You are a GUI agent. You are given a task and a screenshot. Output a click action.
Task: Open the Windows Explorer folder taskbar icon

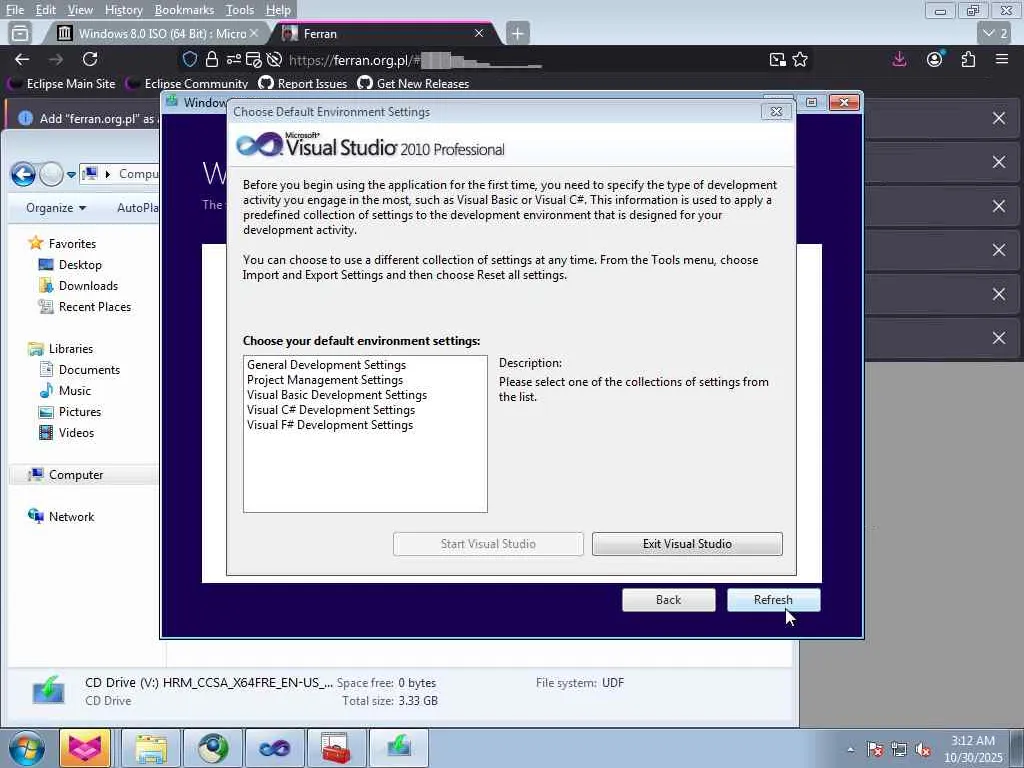152,748
